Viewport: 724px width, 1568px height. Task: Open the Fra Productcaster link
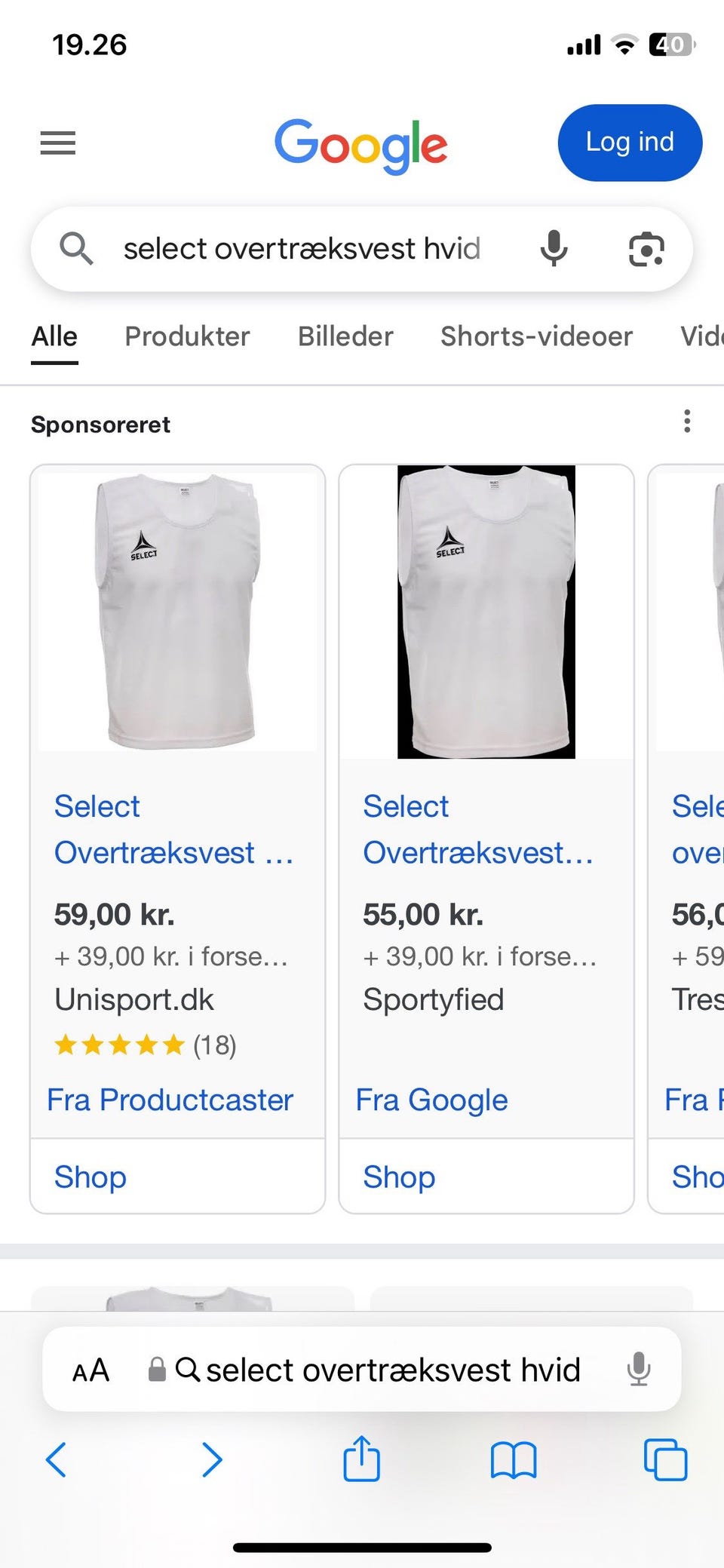coord(170,1100)
